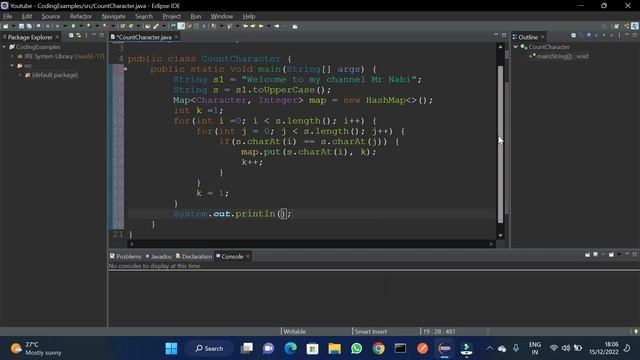The width and height of the screenshot is (640, 360).
Task: Select the CountCharacter.java editor tab
Action: click(144, 37)
